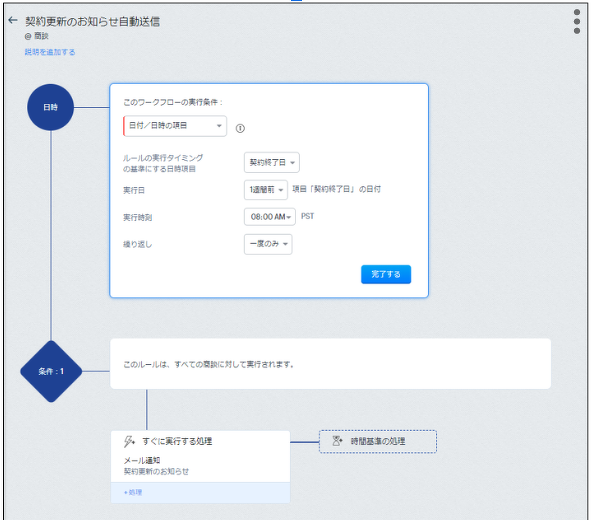591x520 pixels.
Task: Add a 時間基準の処理 scheduled action
Action: pyautogui.click(x=378, y=441)
